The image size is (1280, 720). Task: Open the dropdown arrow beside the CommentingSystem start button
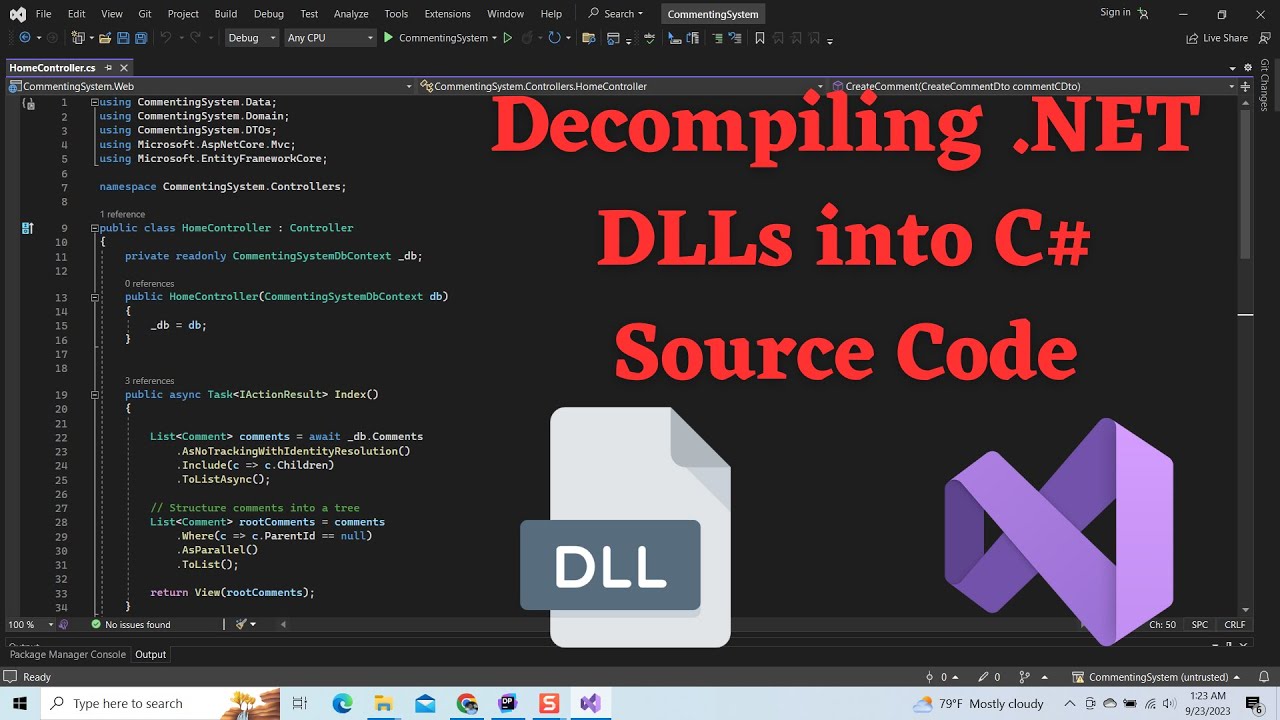click(495, 38)
